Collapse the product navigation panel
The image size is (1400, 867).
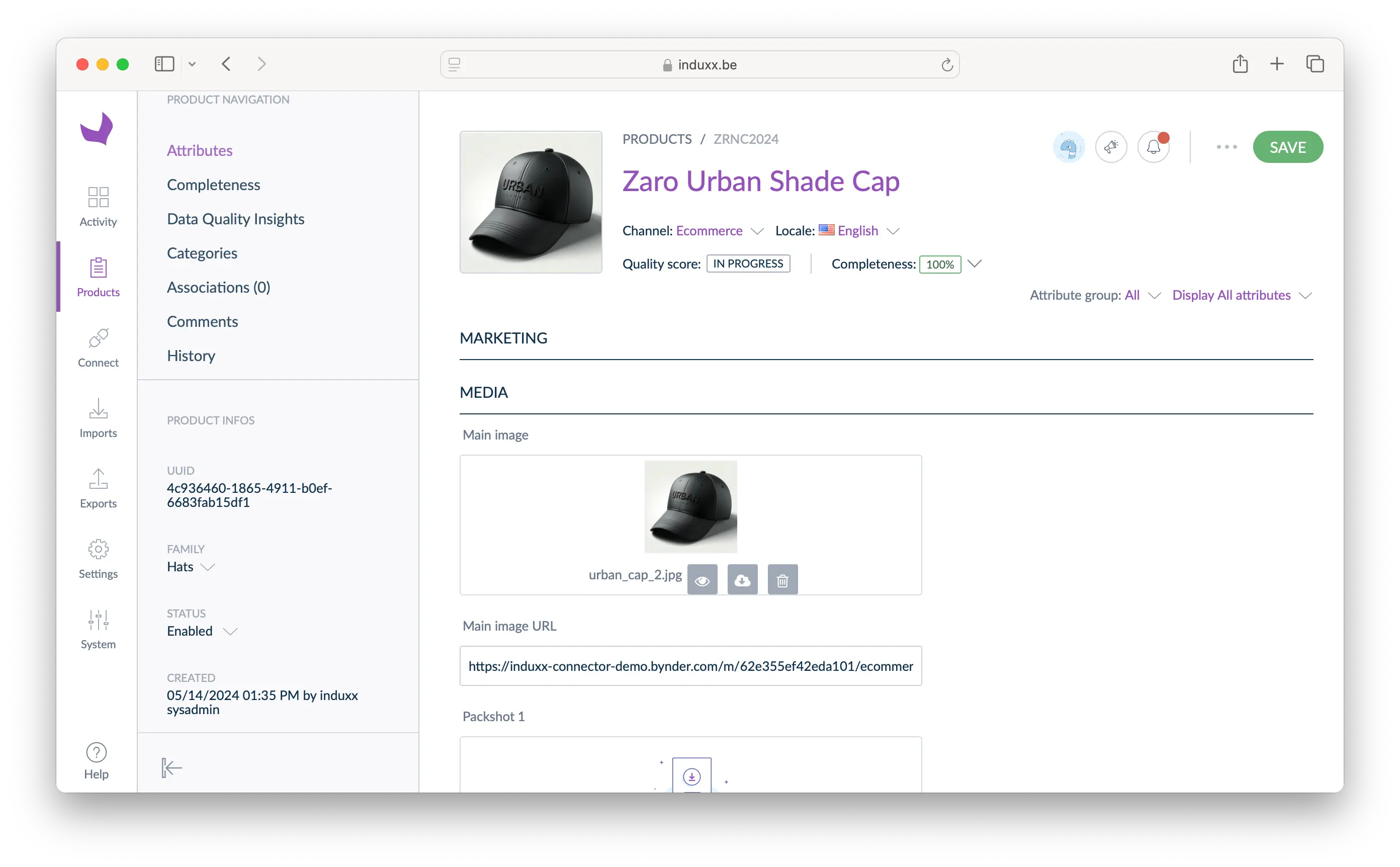tap(171, 767)
